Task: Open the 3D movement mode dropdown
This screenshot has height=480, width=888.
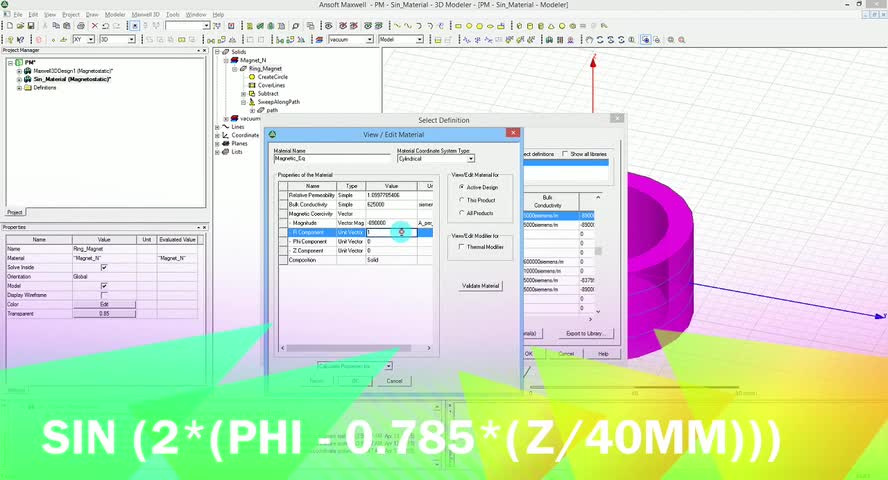Action: tap(131, 40)
